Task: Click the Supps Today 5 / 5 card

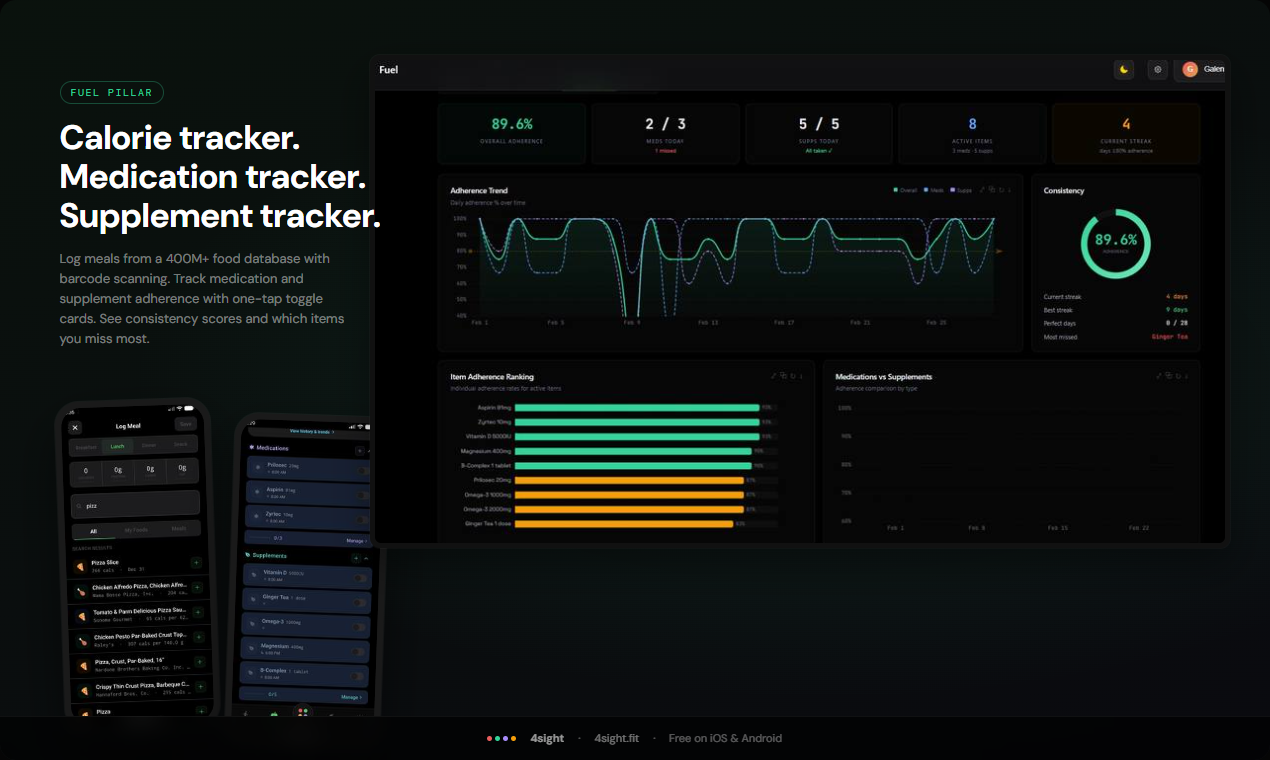Action: pyautogui.click(x=819, y=133)
